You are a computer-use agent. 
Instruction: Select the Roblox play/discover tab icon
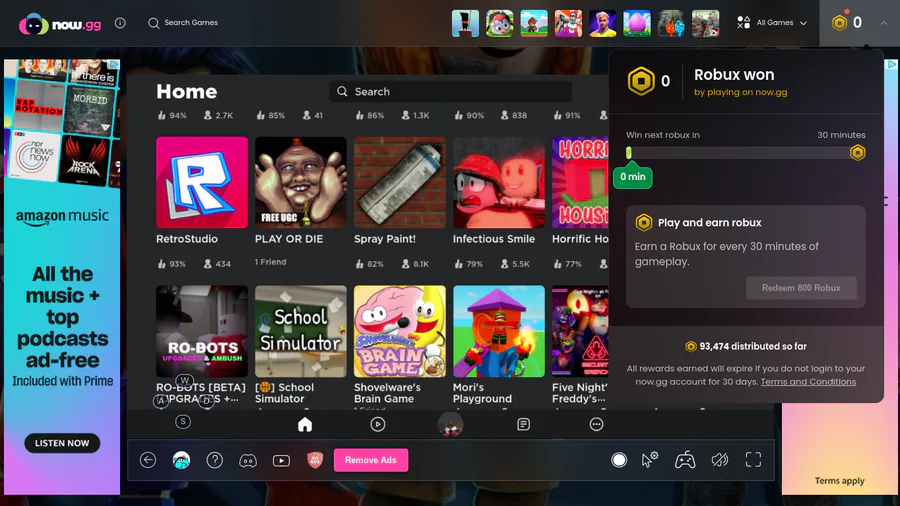(378, 425)
